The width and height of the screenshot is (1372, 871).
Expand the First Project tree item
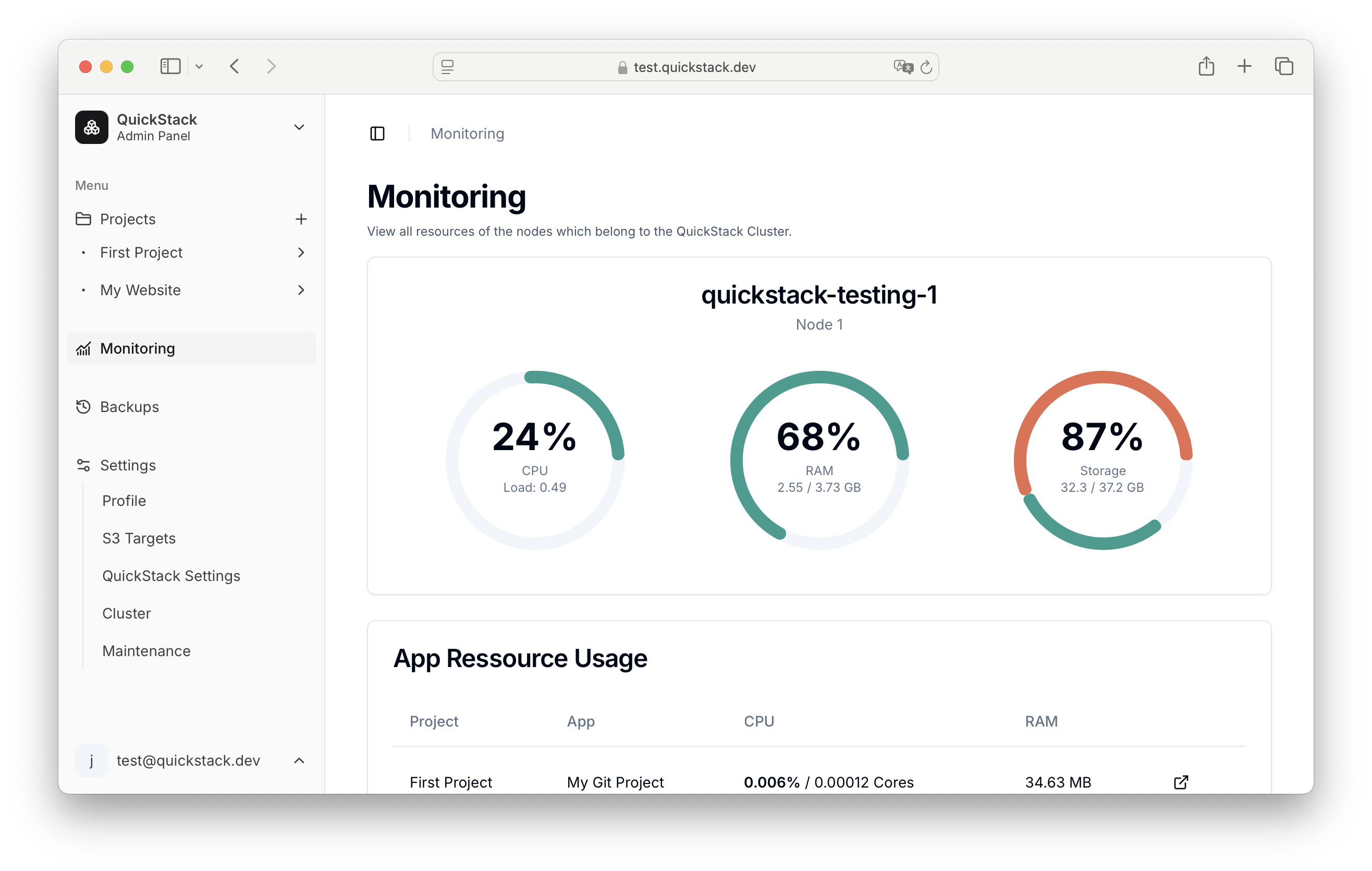pyautogui.click(x=301, y=252)
